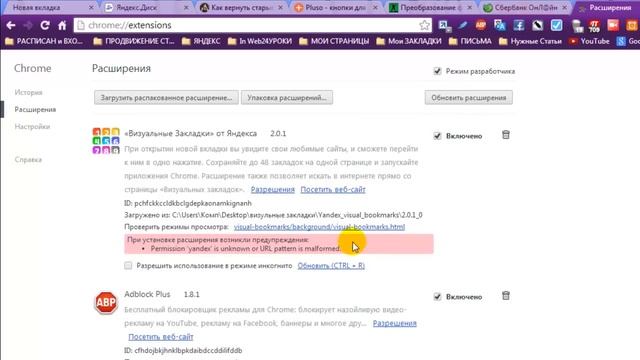This screenshot has width=640, height=360.
Task: Open the Adblock Plus toolbar icon
Action: point(481,25)
